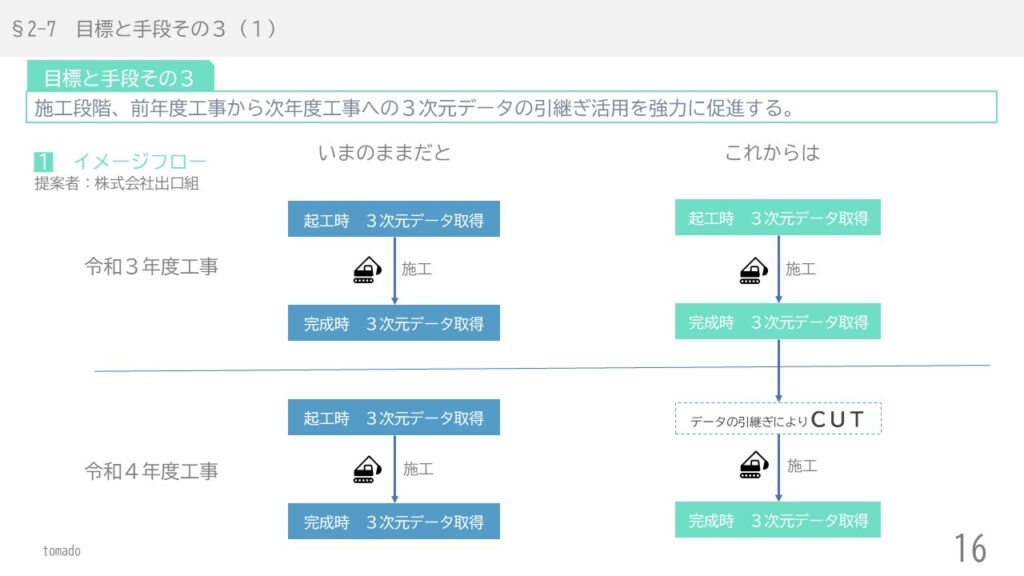Viewport: 1024px width, 576px height.
Task: Click the blue 完成時 box in the 令和３年度 row
Action: pos(394,323)
